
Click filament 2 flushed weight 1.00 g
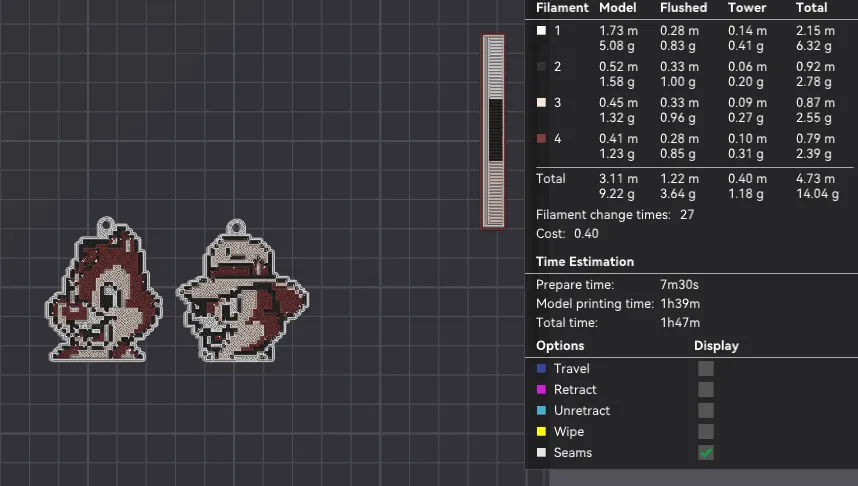(677, 82)
